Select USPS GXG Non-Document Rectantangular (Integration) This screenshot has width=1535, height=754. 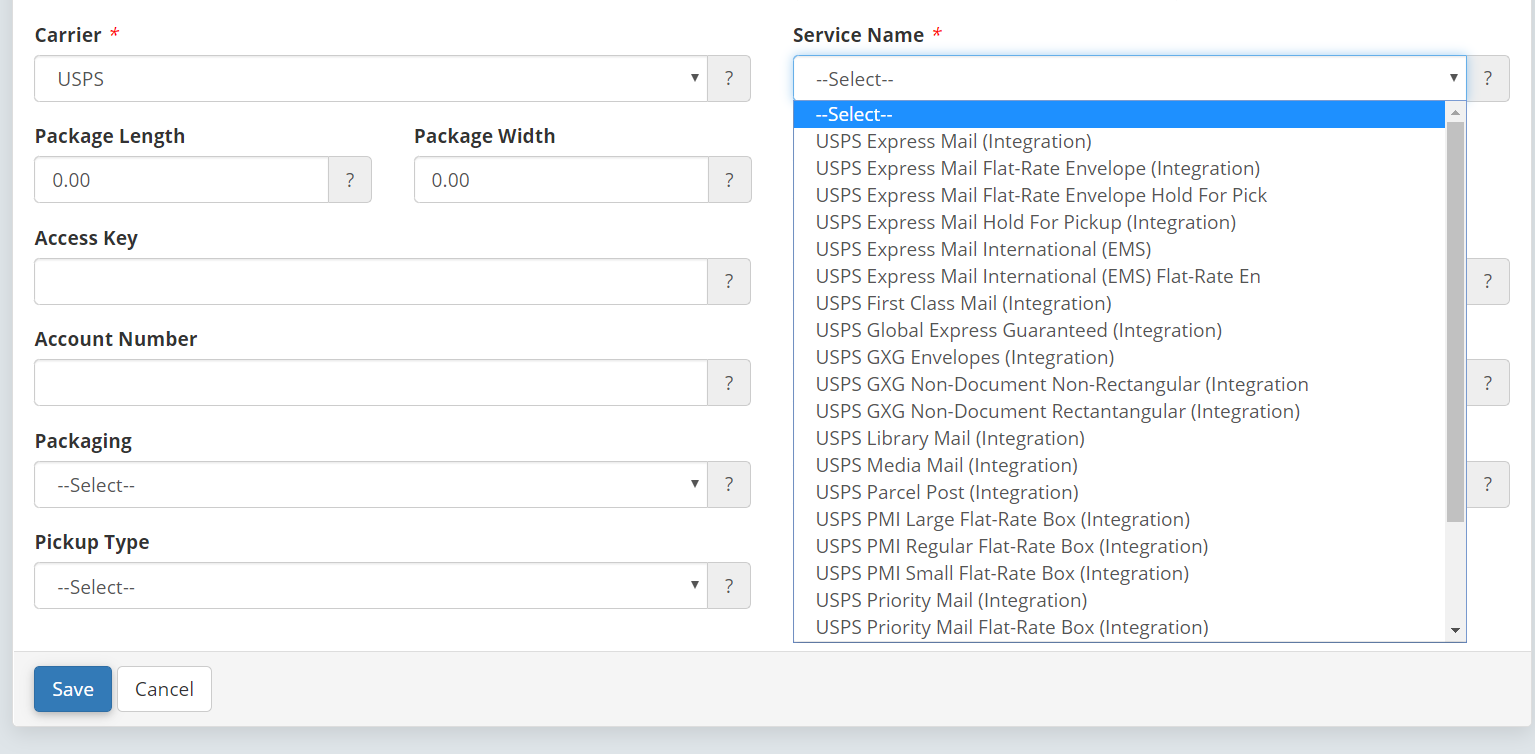[x=1120, y=411]
